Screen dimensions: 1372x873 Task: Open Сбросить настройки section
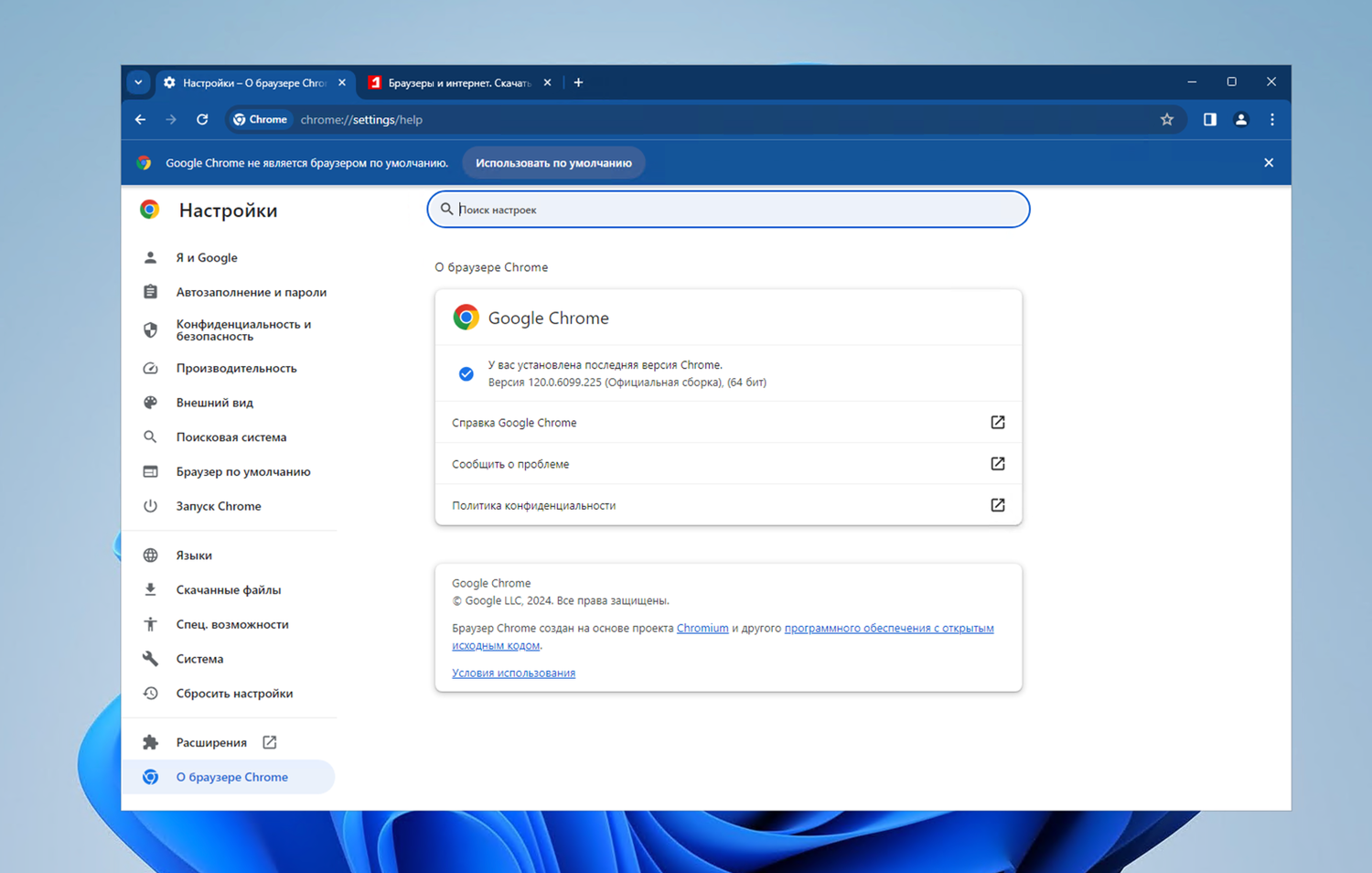229,694
